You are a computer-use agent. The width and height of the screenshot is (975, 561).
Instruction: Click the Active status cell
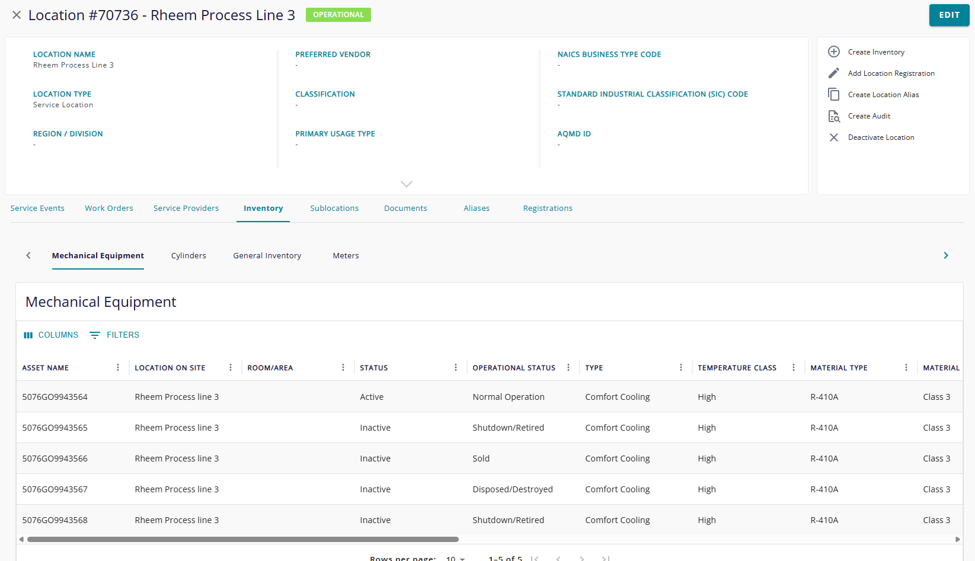371,397
